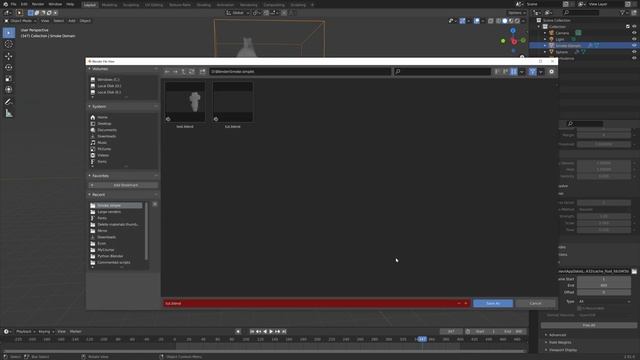
Task: Hide Smoke Domain in outliner
Action: (634, 45)
